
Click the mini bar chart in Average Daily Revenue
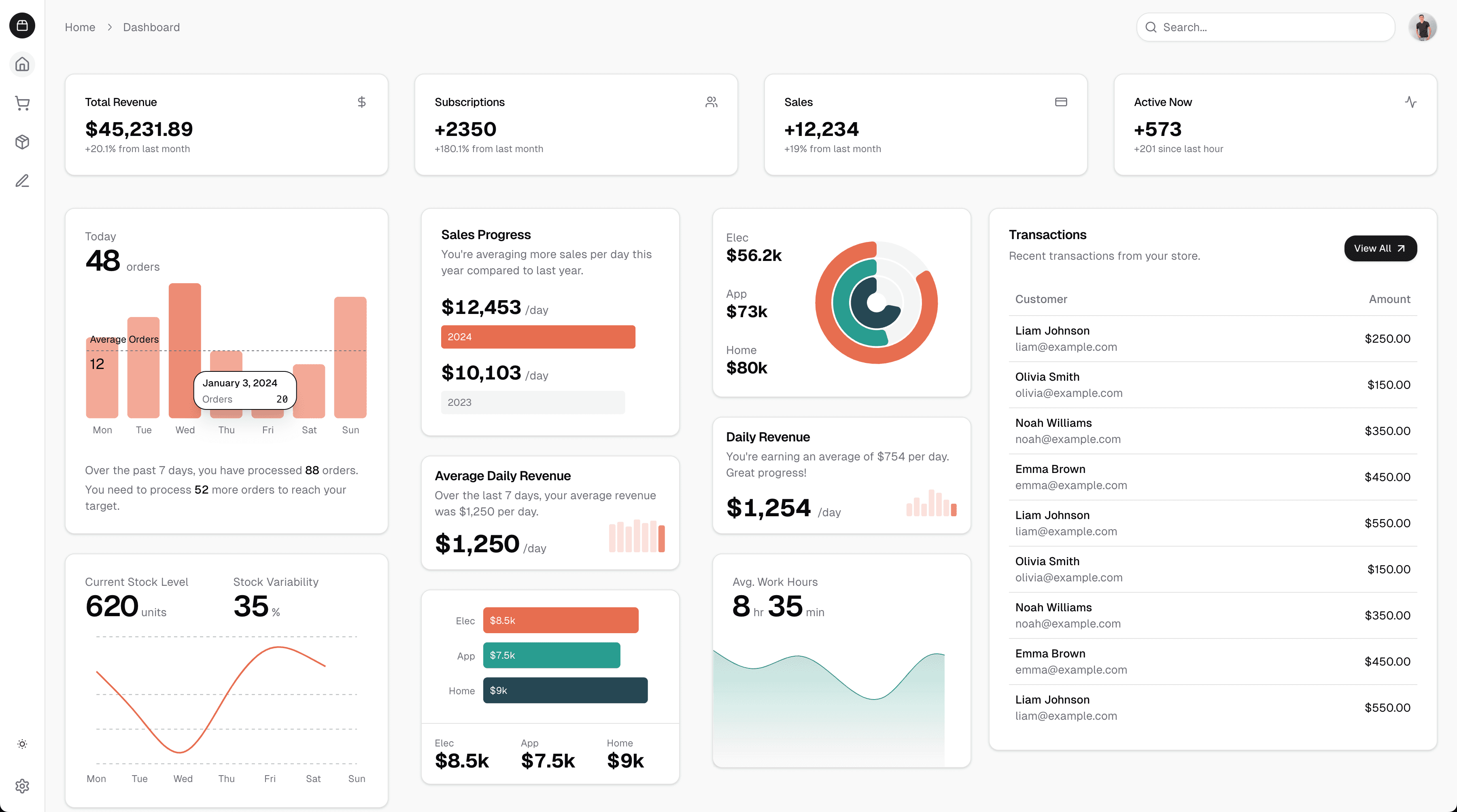click(637, 536)
